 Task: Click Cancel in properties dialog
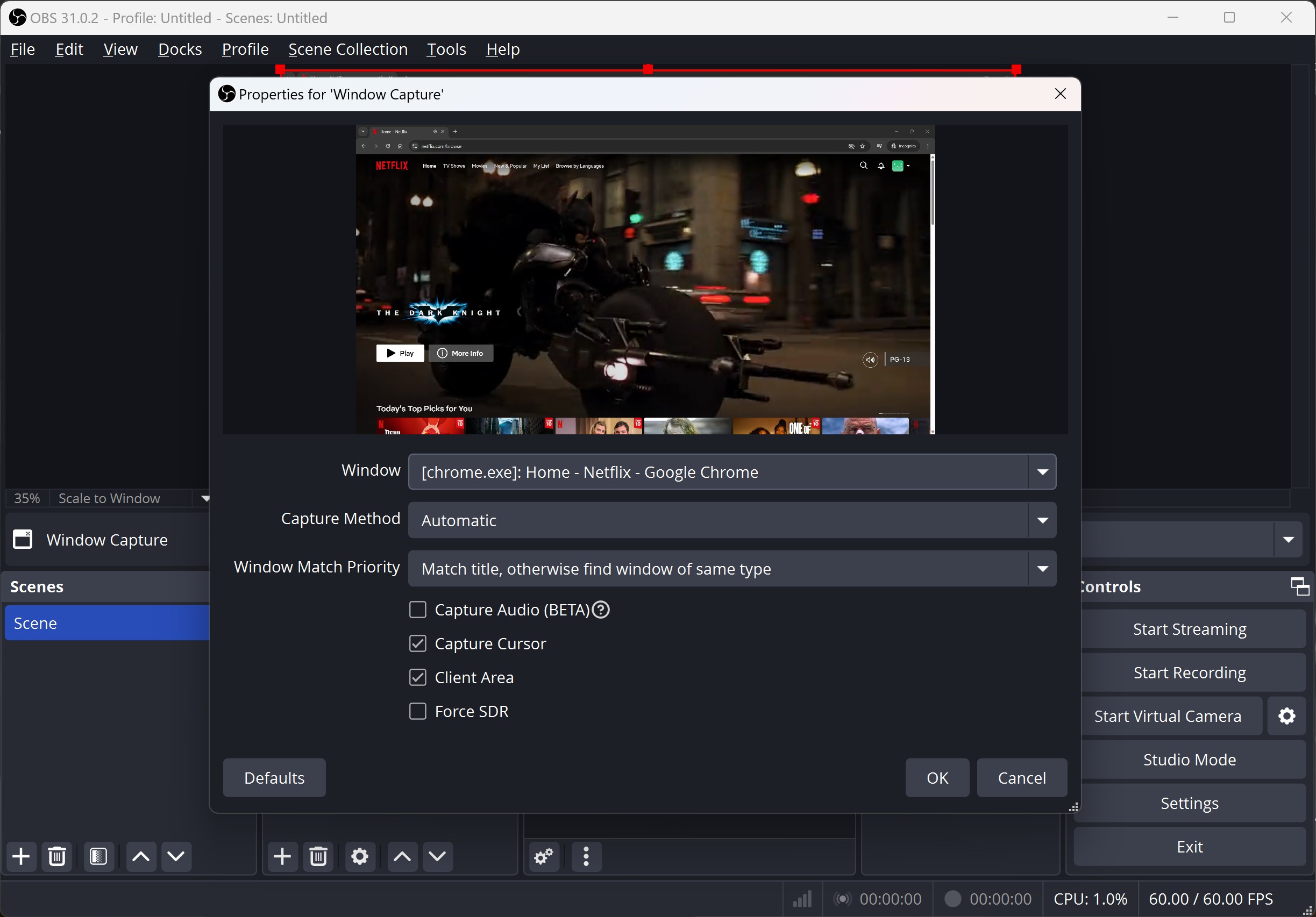tap(1022, 777)
